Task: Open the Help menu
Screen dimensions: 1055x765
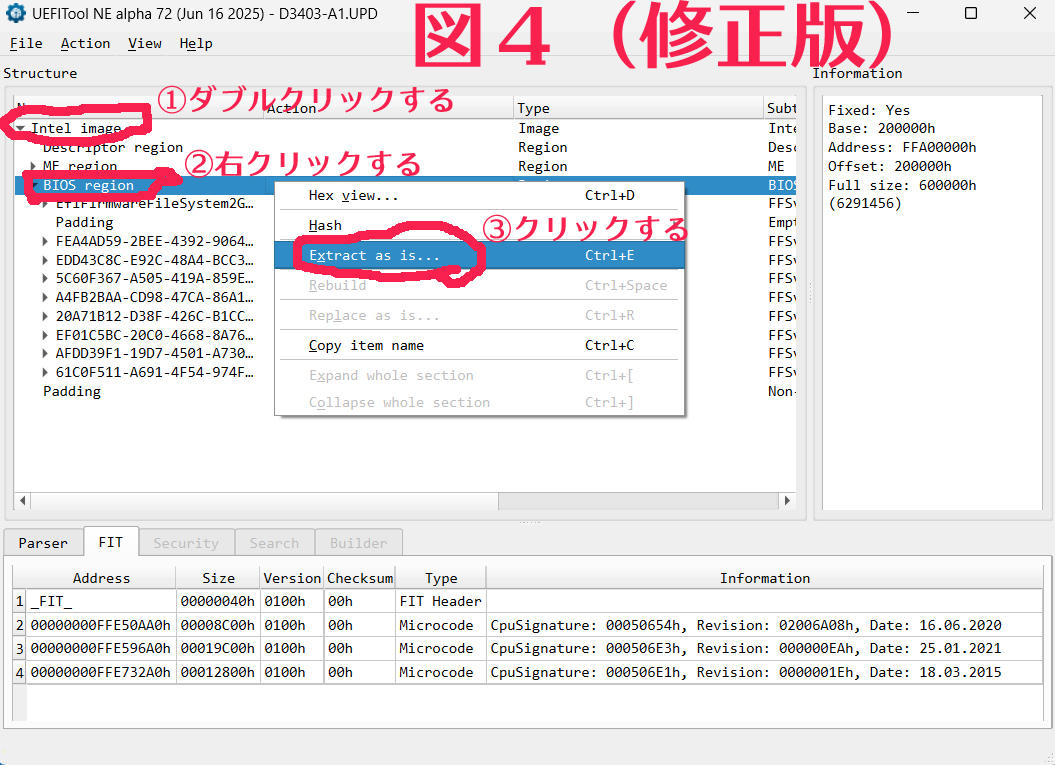Action: tap(196, 43)
